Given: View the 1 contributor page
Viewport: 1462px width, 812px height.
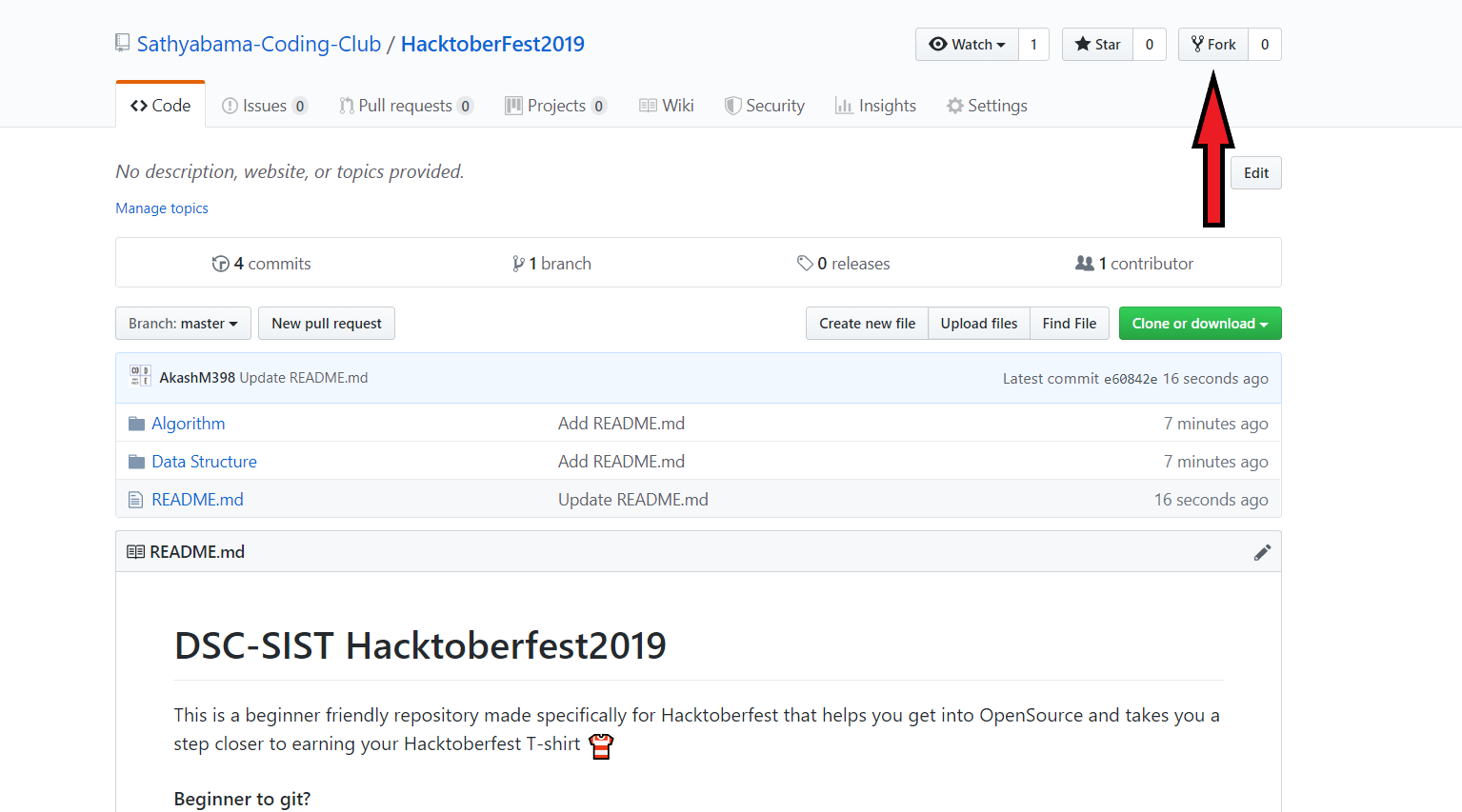Looking at the screenshot, I should click(1134, 264).
